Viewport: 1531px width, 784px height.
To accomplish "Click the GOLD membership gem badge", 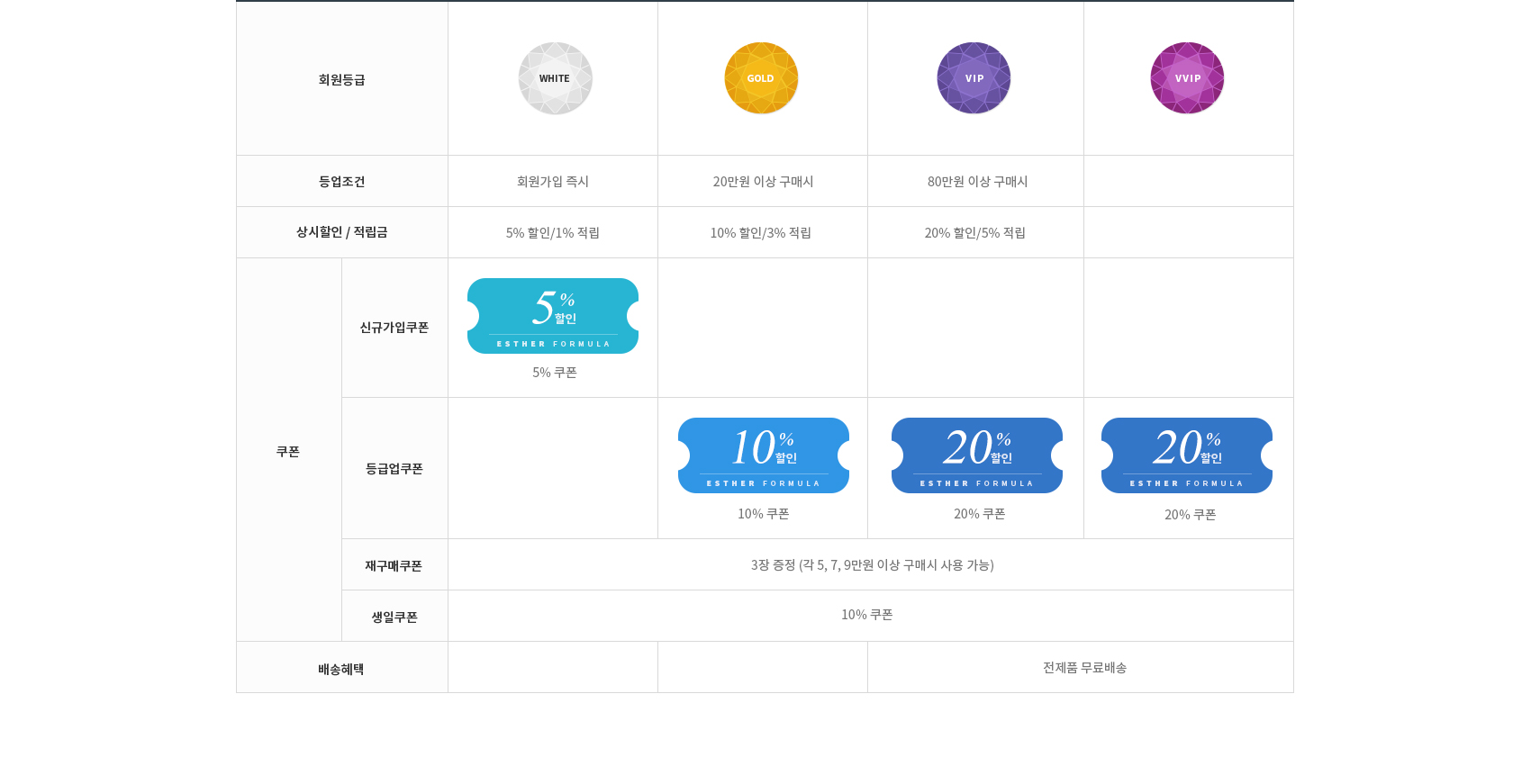I will [761, 78].
